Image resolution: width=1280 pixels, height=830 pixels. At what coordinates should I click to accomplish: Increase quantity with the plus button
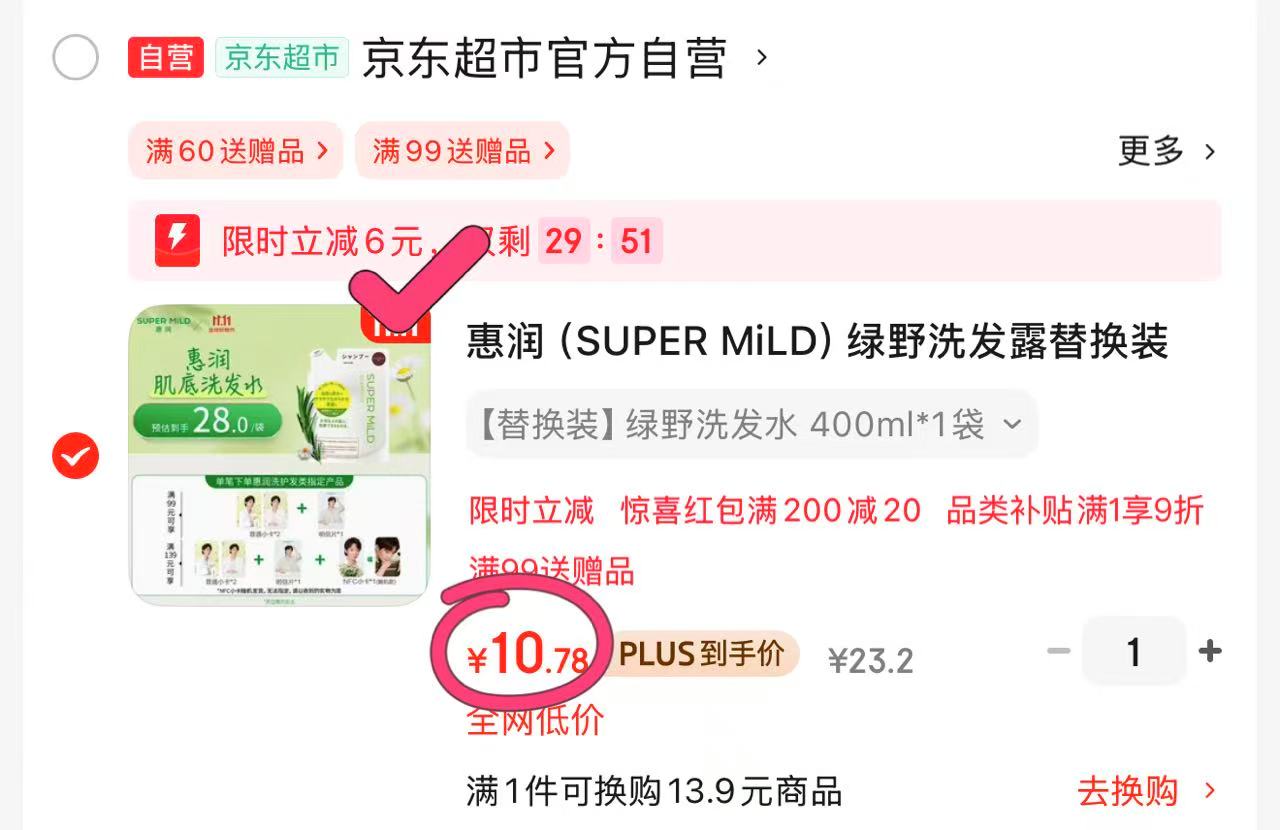(x=1210, y=652)
